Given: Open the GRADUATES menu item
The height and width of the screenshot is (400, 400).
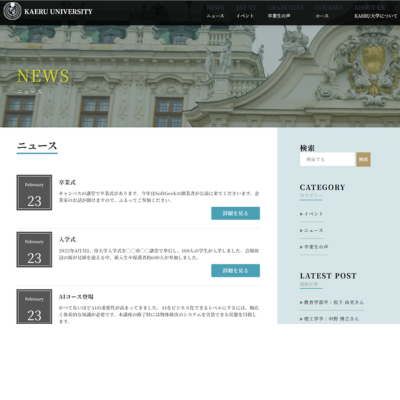Looking at the screenshot, I should click(x=286, y=12).
